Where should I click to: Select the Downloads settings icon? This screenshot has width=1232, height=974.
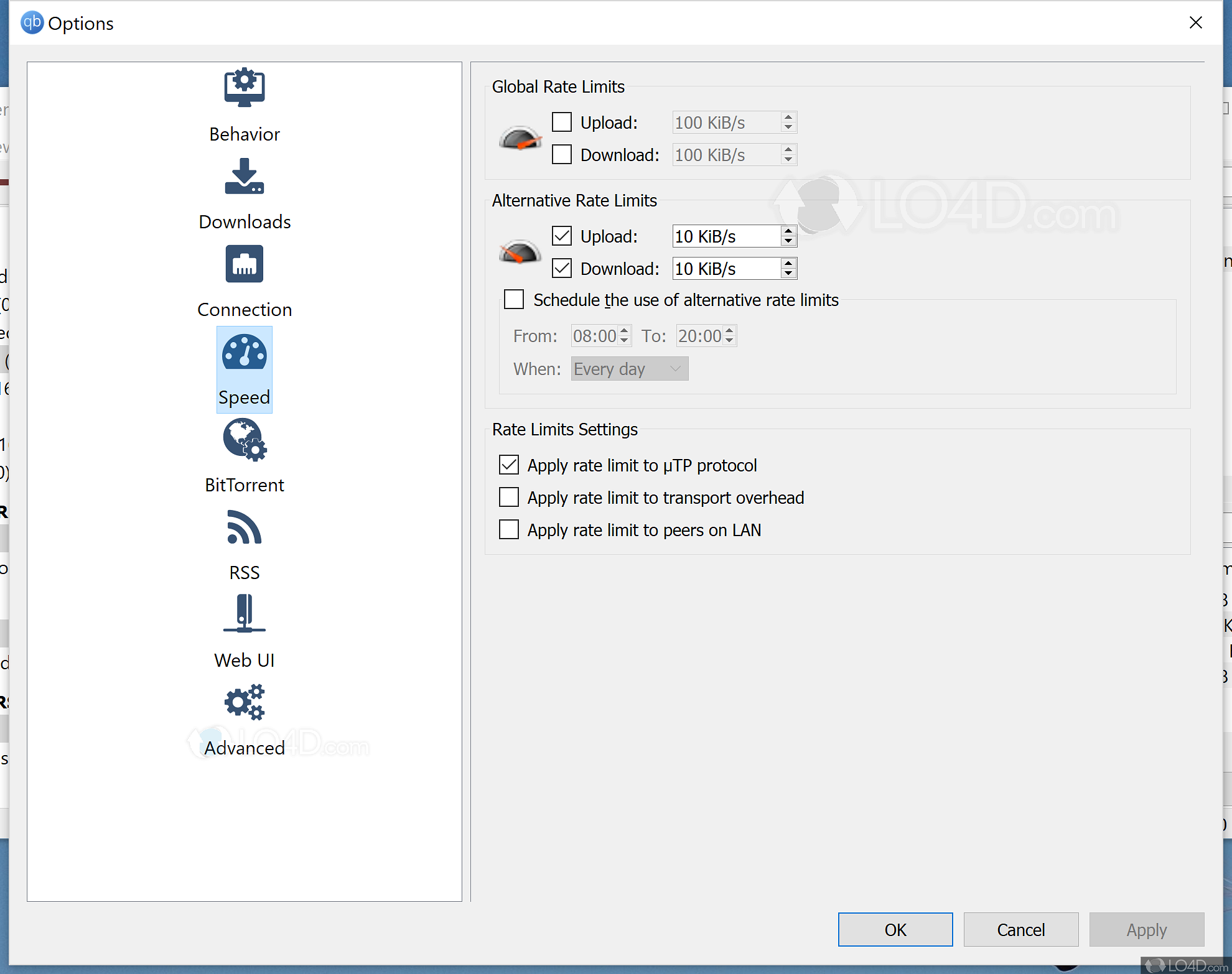(244, 179)
